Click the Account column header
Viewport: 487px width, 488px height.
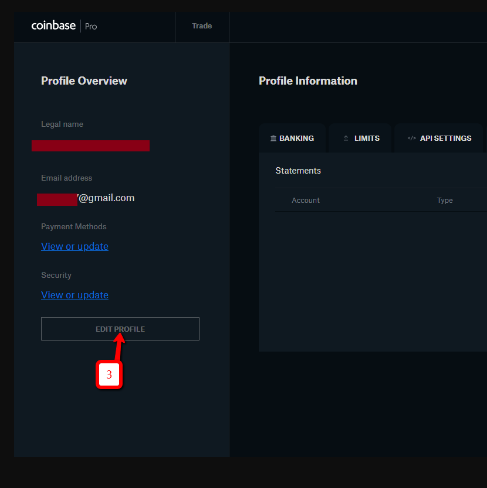click(306, 200)
